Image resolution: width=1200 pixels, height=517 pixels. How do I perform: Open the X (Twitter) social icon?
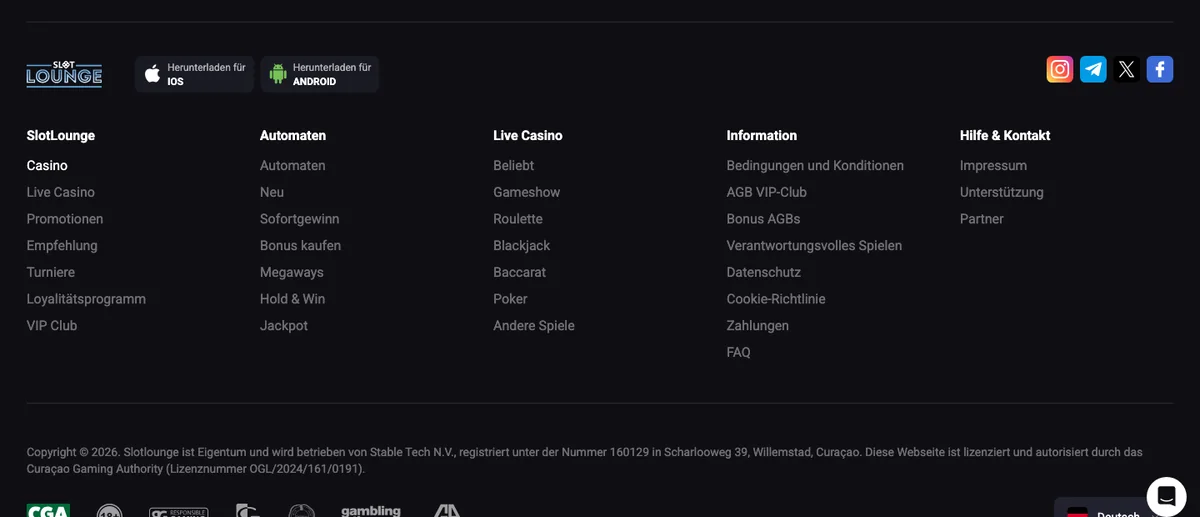[x=1127, y=69]
